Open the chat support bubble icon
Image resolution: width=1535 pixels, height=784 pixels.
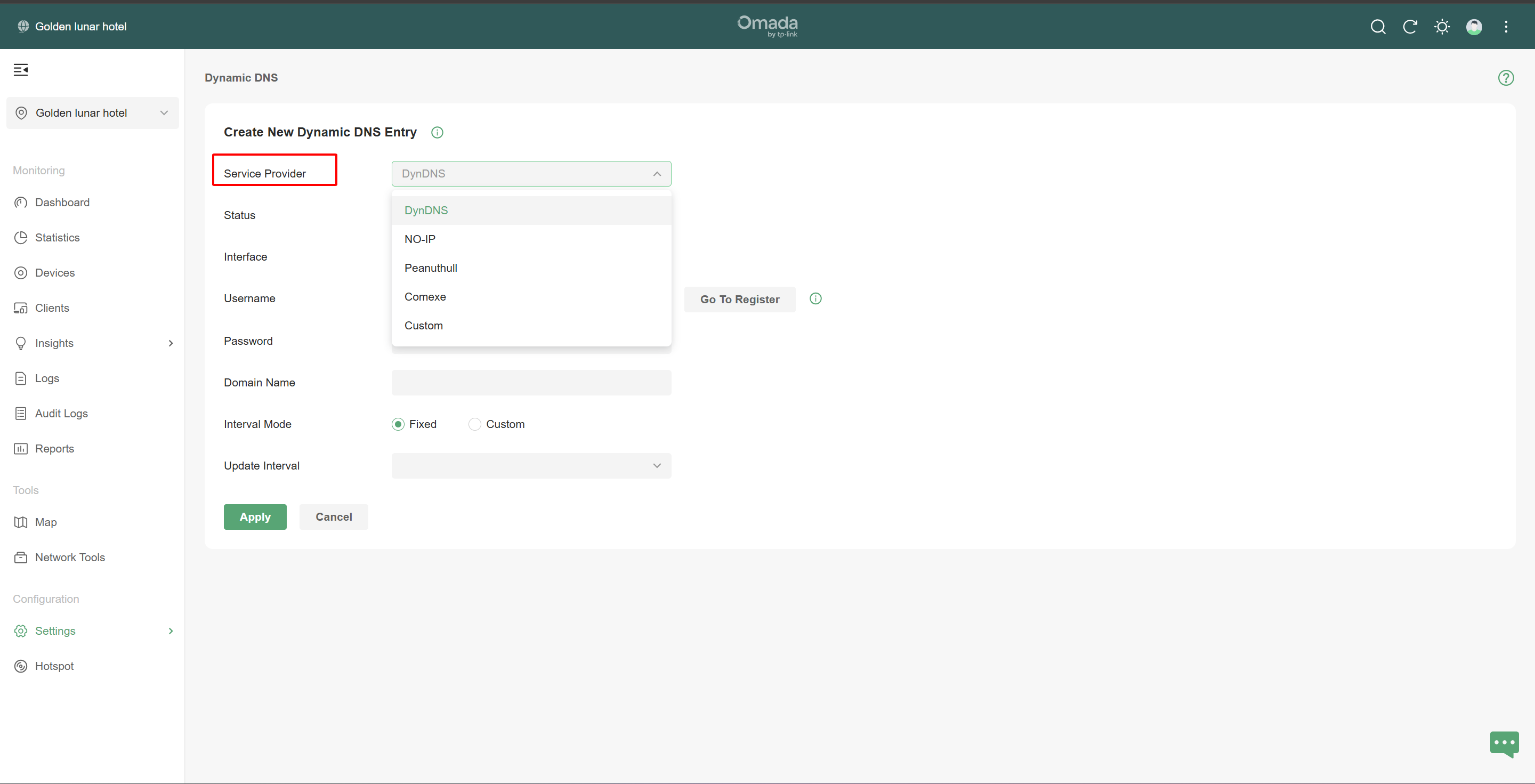1505,743
